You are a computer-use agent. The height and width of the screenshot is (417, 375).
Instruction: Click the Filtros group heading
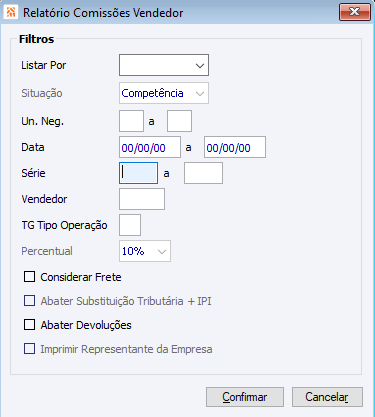(36, 39)
